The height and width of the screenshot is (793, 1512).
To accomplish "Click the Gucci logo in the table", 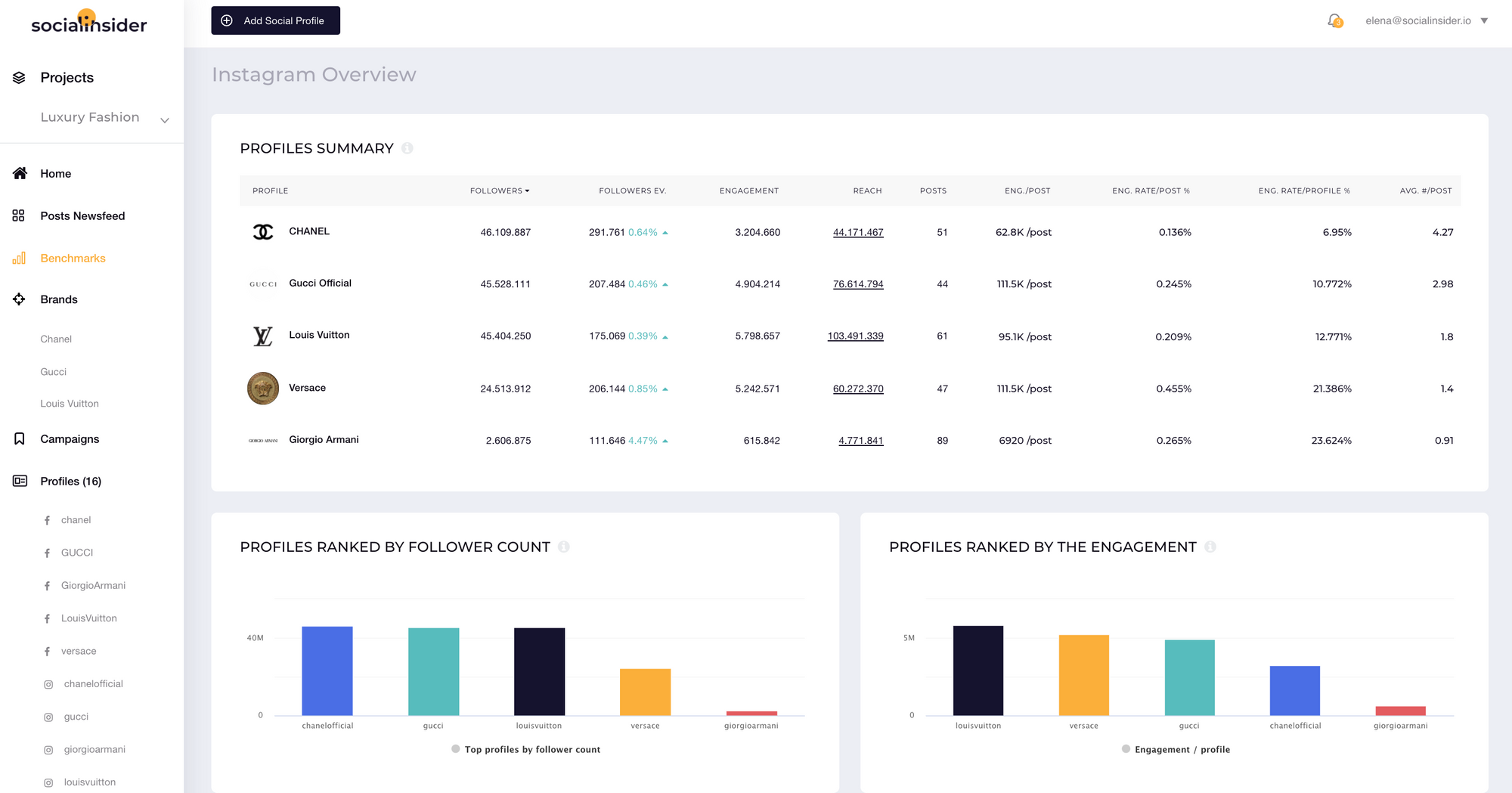I will coord(263,284).
